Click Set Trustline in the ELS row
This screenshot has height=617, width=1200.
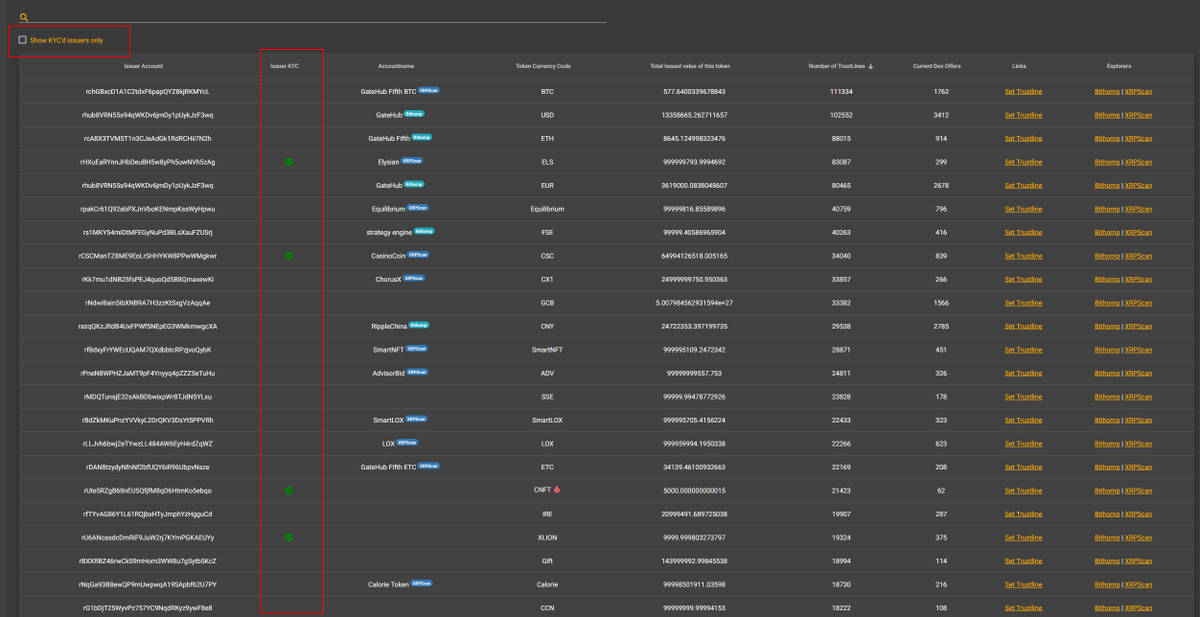point(1023,162)
